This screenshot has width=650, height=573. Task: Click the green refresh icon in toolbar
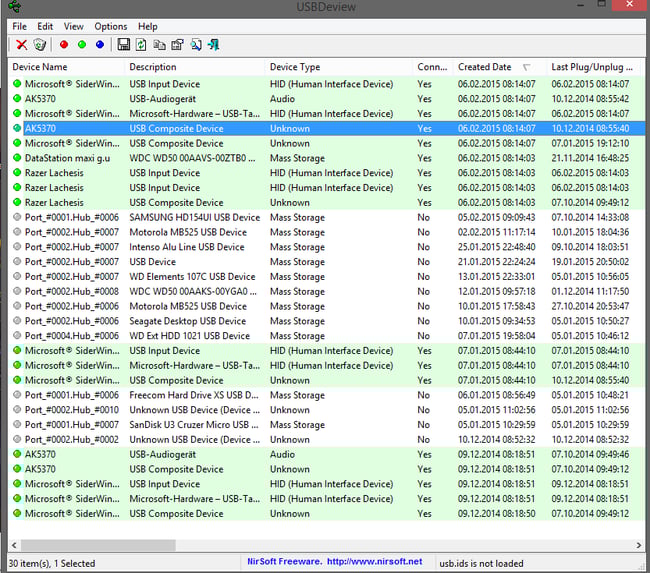point(142,45)
